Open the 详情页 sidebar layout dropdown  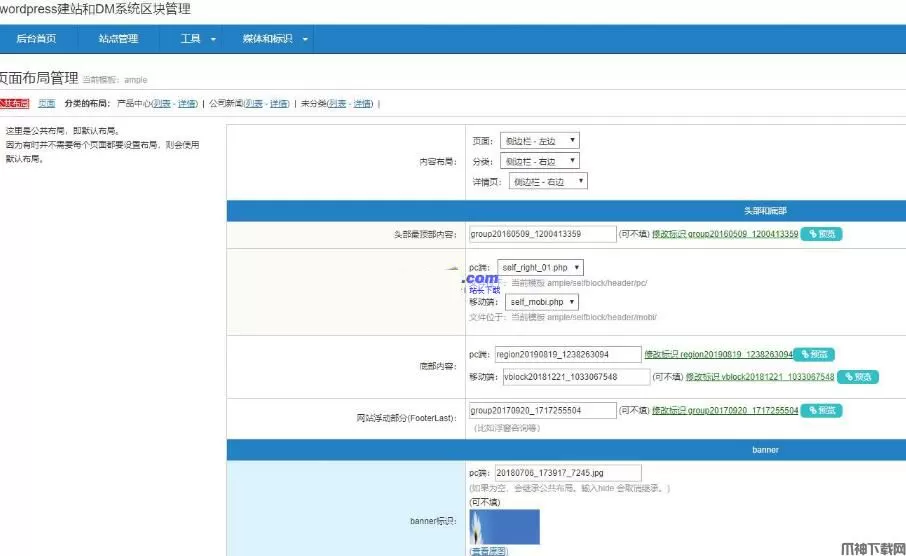(548, 181)
